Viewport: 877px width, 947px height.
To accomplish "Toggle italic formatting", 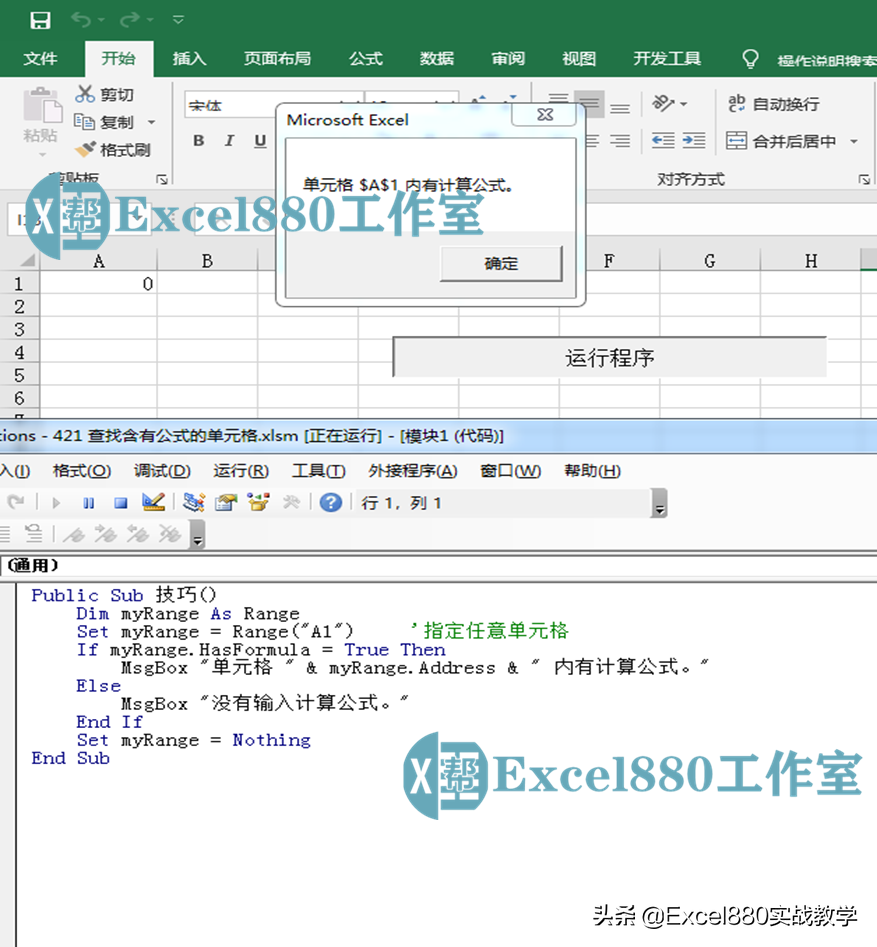I will tap(230, 141).
